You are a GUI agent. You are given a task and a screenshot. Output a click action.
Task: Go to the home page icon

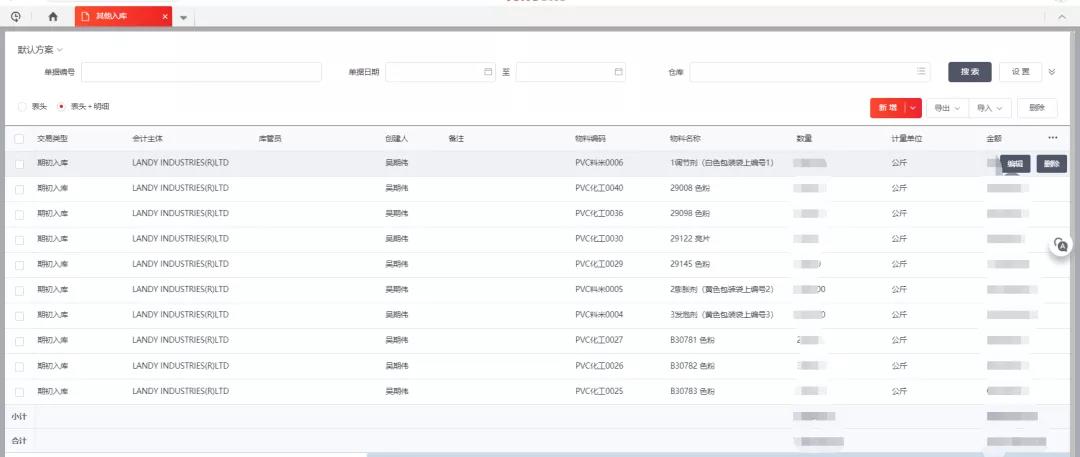(x=53, y=17)
